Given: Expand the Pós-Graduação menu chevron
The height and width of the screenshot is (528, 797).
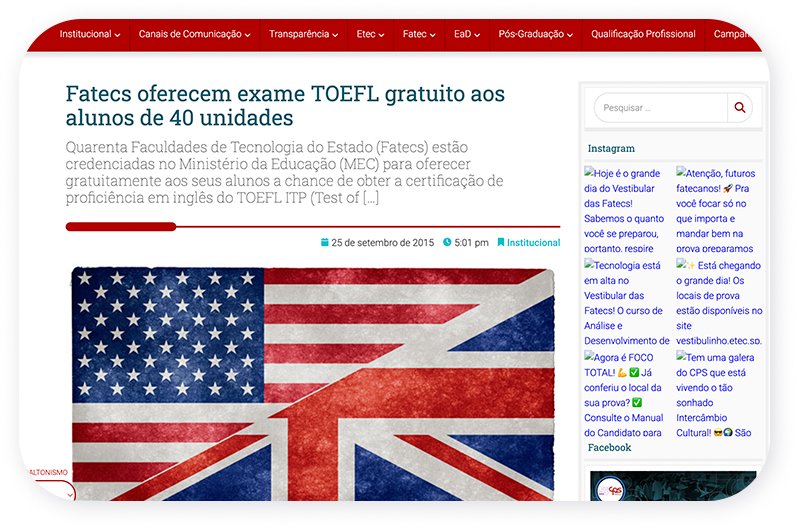Looking at the screenshot, I should [x=570, y=35].
